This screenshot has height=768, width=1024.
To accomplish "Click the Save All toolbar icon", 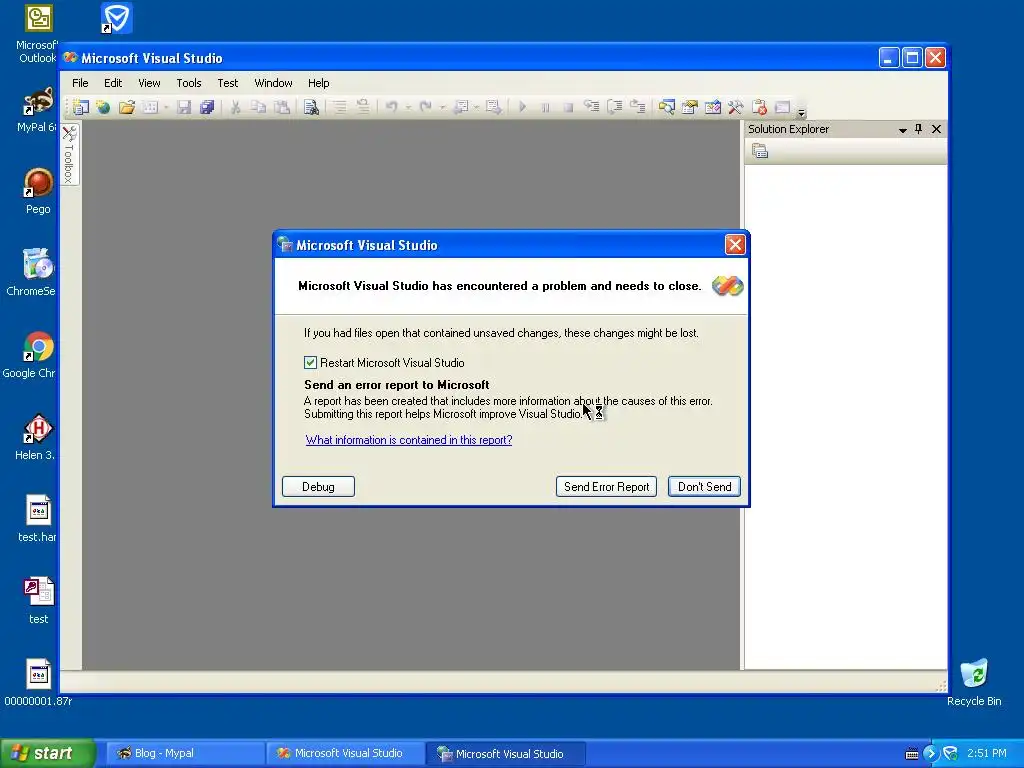I will pyautogui.click(x=207, y=107).
